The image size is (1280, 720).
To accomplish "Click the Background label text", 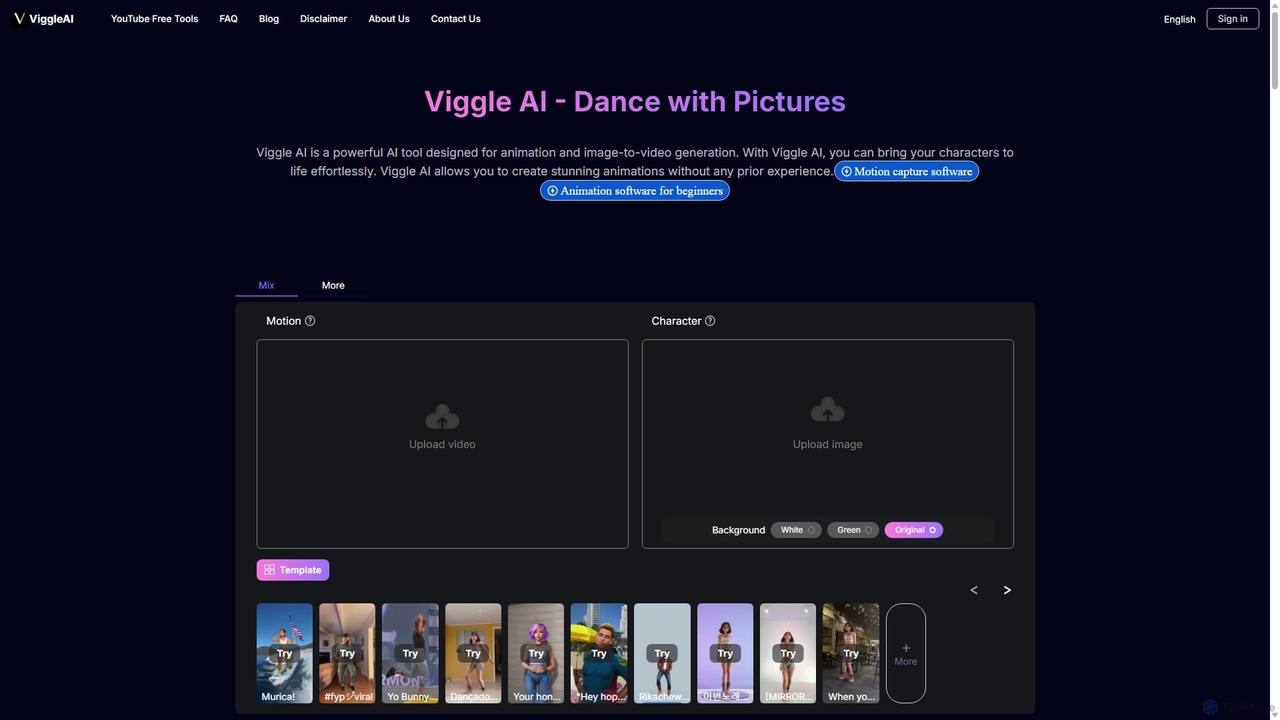I will point(738,530).
